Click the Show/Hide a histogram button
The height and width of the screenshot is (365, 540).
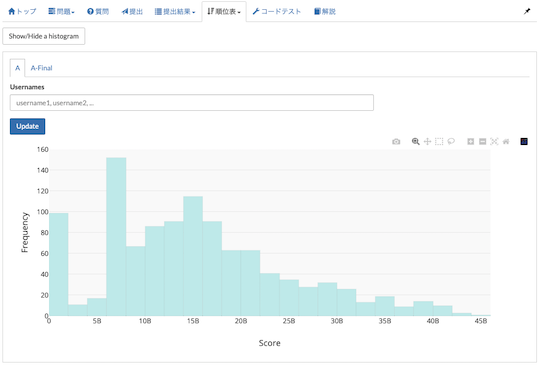coord(44,36)
